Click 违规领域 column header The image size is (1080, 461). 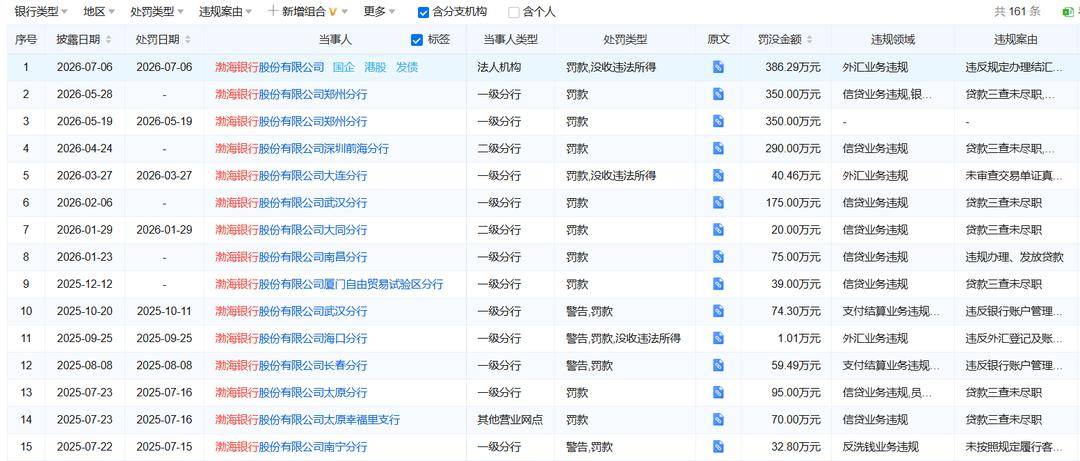893,40
